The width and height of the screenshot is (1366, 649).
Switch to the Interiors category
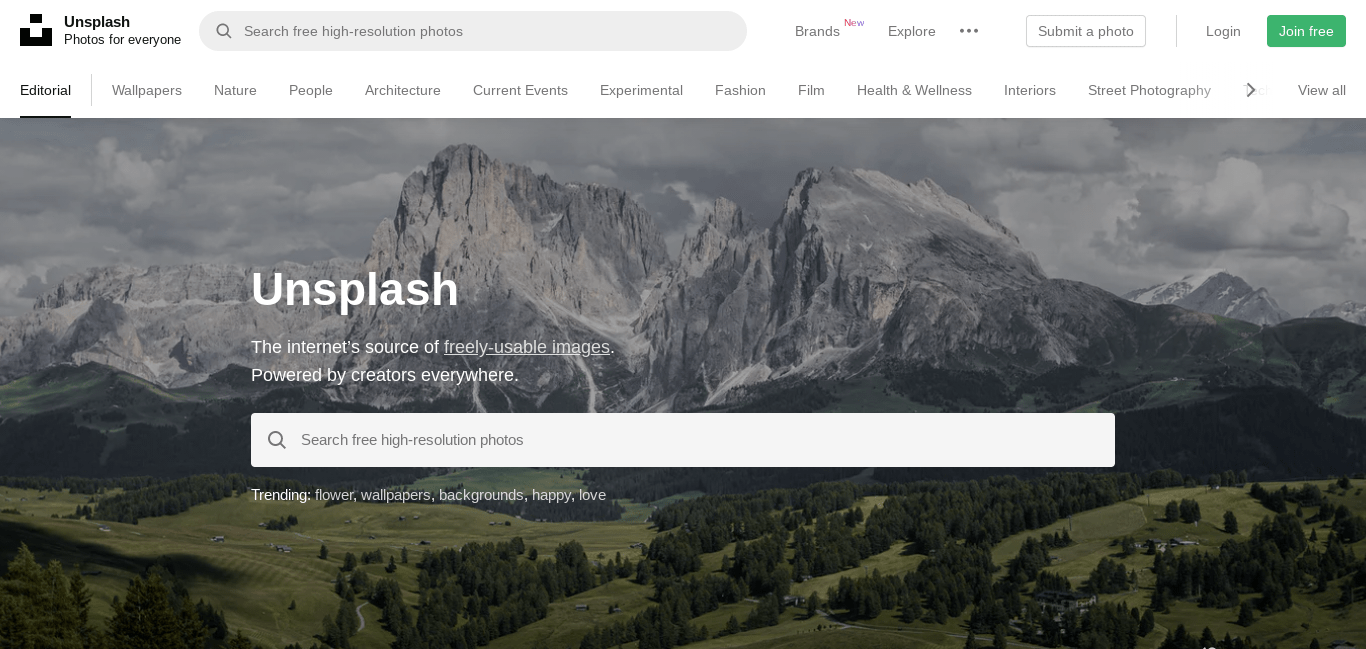point(1030,90)
